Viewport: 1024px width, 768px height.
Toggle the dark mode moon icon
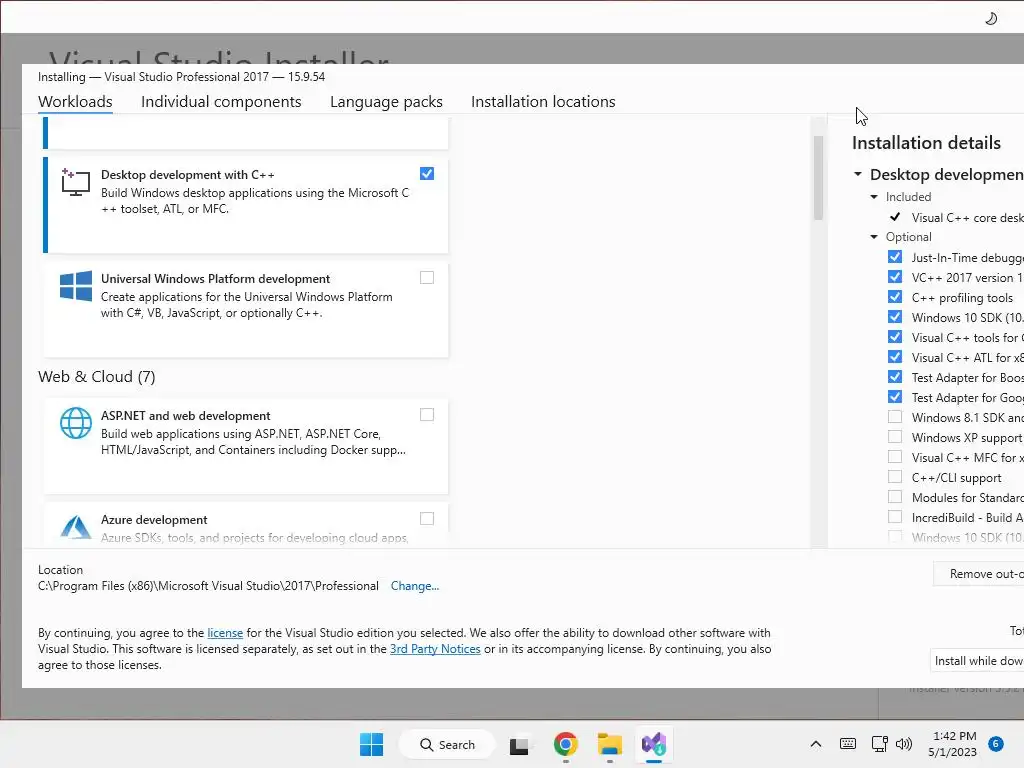coord(991,18)
